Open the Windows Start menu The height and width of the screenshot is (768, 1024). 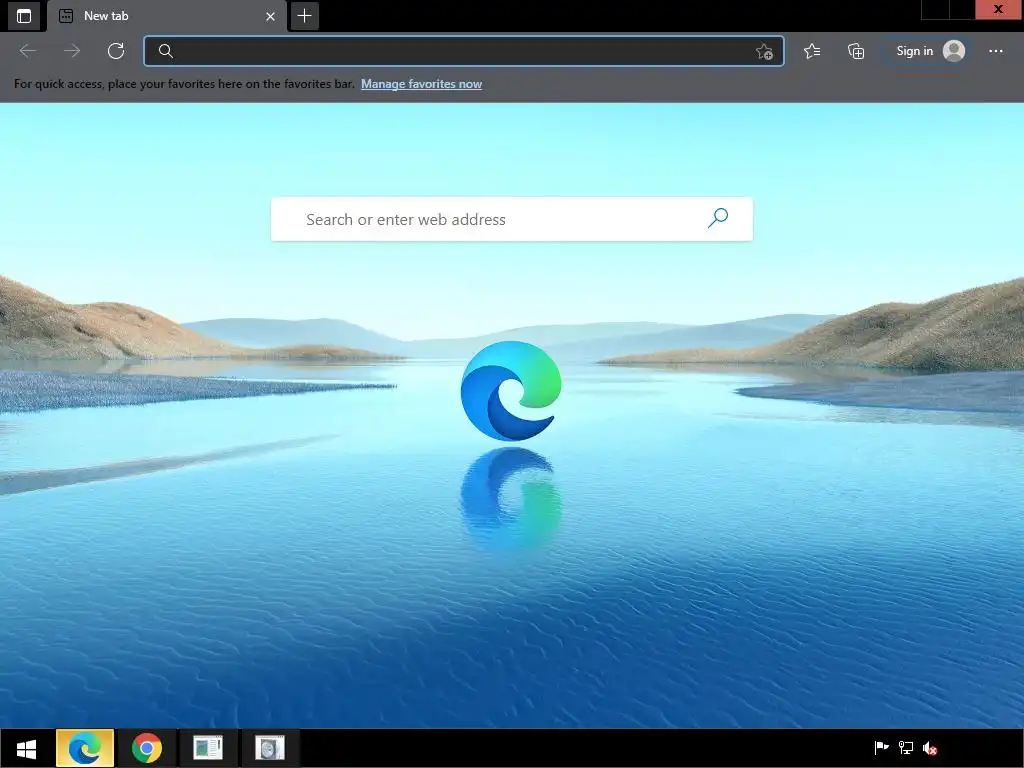pos(26,748)
